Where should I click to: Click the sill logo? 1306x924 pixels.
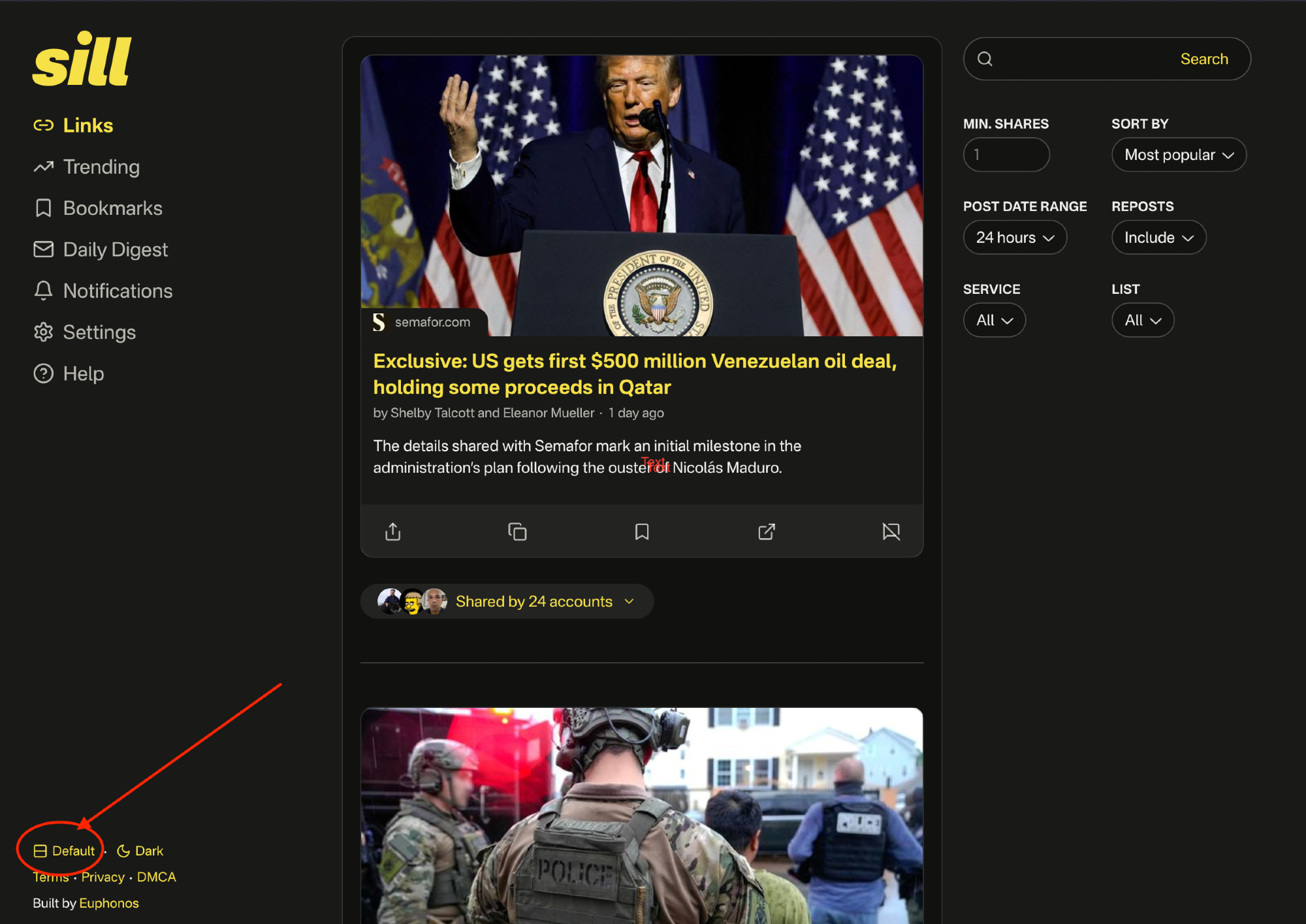click(82, 60)
